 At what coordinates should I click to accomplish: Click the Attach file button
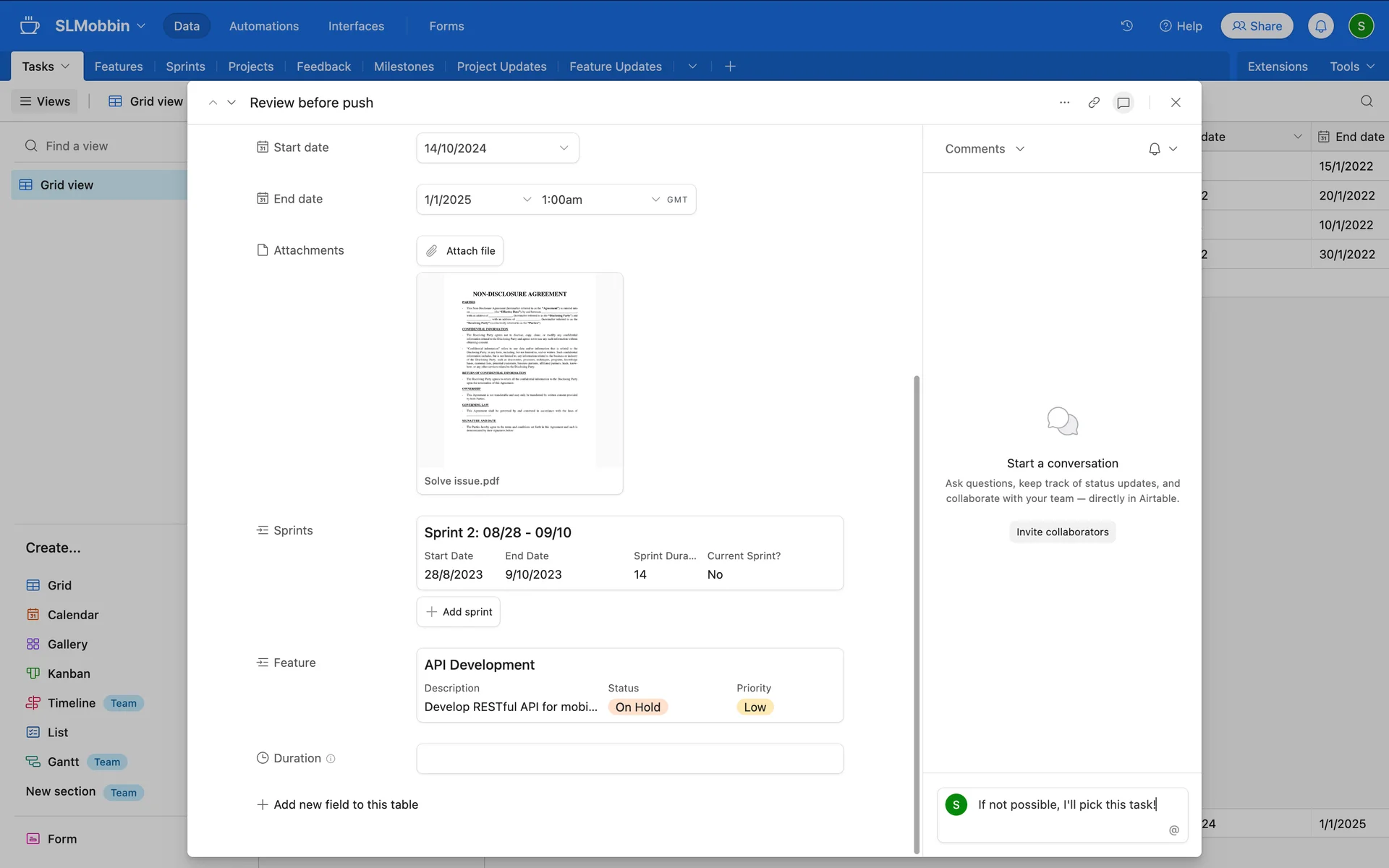pos(460,251)
